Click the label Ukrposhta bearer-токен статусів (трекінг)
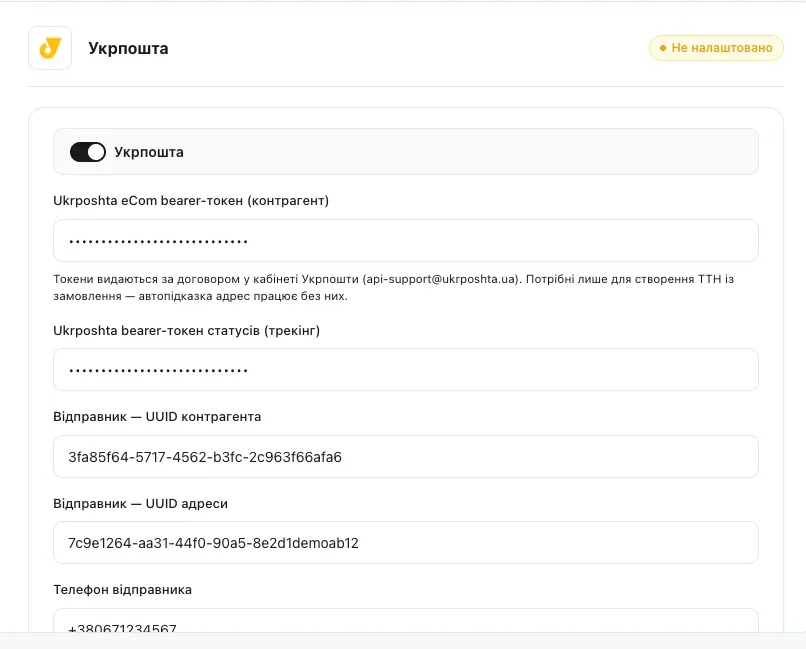This screenshot has width=806, height=649. [x=187, y=330]
